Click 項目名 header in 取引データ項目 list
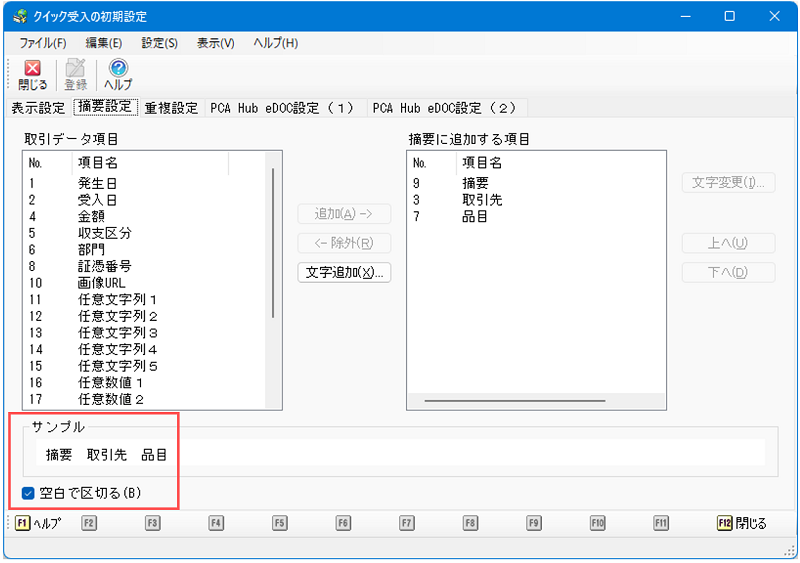This screenshot has width=800, height=563. tap(151, 163)
